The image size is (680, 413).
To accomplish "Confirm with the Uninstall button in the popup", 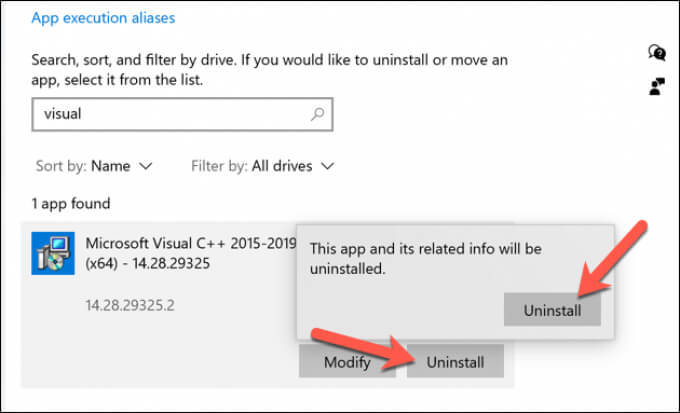I will point(551,310).
